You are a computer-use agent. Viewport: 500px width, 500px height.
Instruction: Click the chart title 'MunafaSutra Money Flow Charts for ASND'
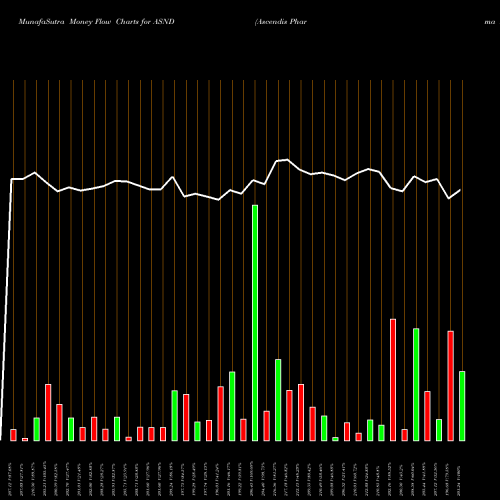click(x=96, y=22)
